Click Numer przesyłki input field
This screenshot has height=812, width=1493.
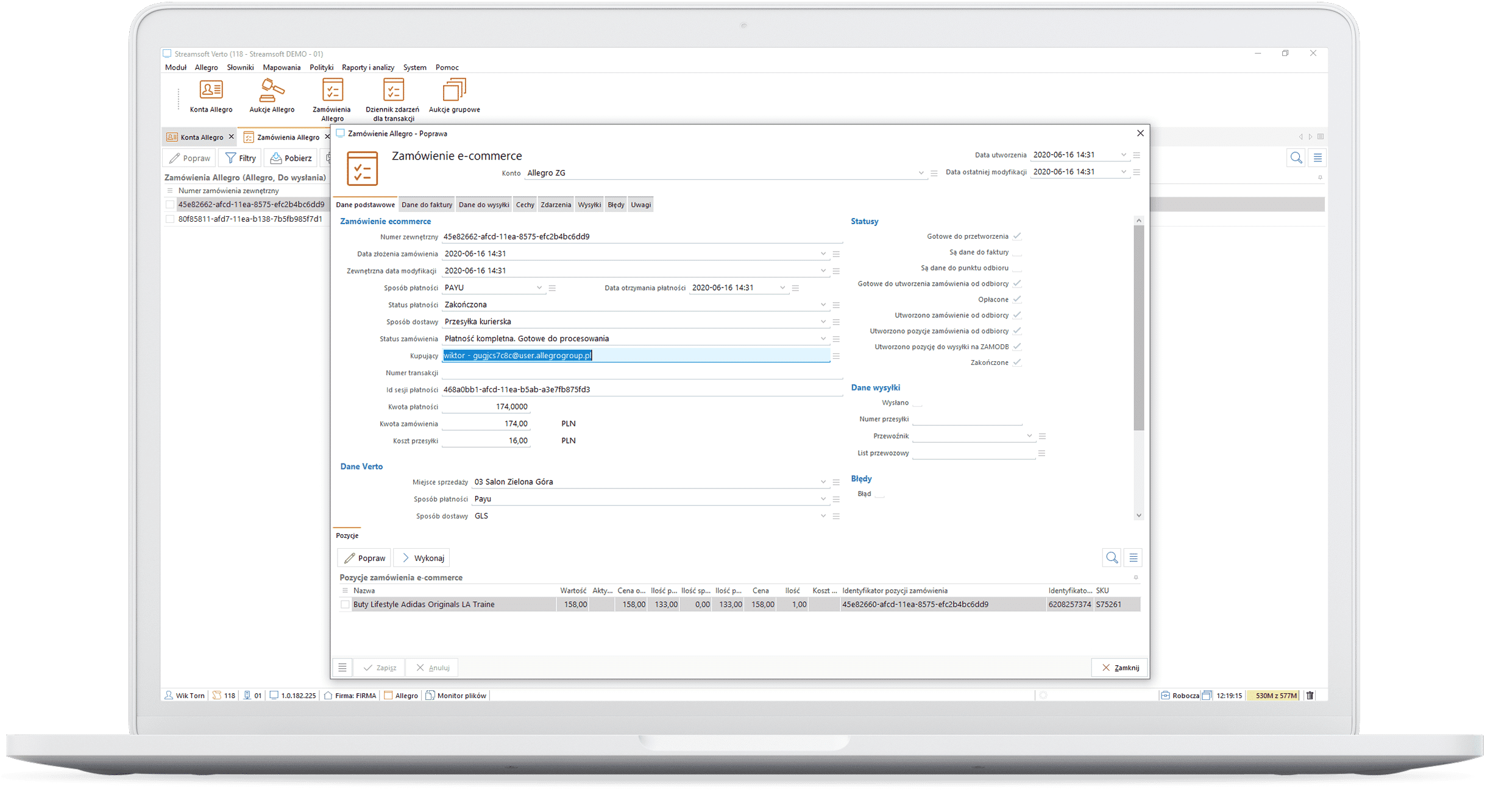click(967, 419)
